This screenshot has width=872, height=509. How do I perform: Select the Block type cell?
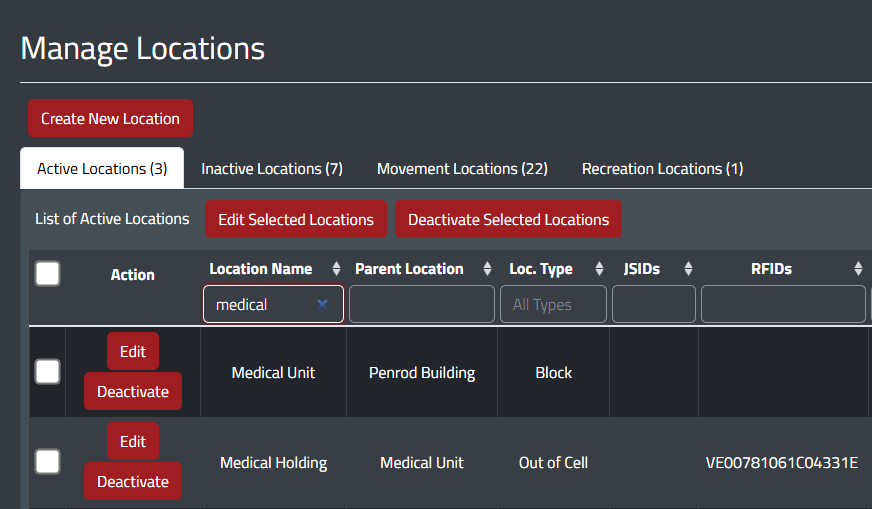(x=553, y=373)
